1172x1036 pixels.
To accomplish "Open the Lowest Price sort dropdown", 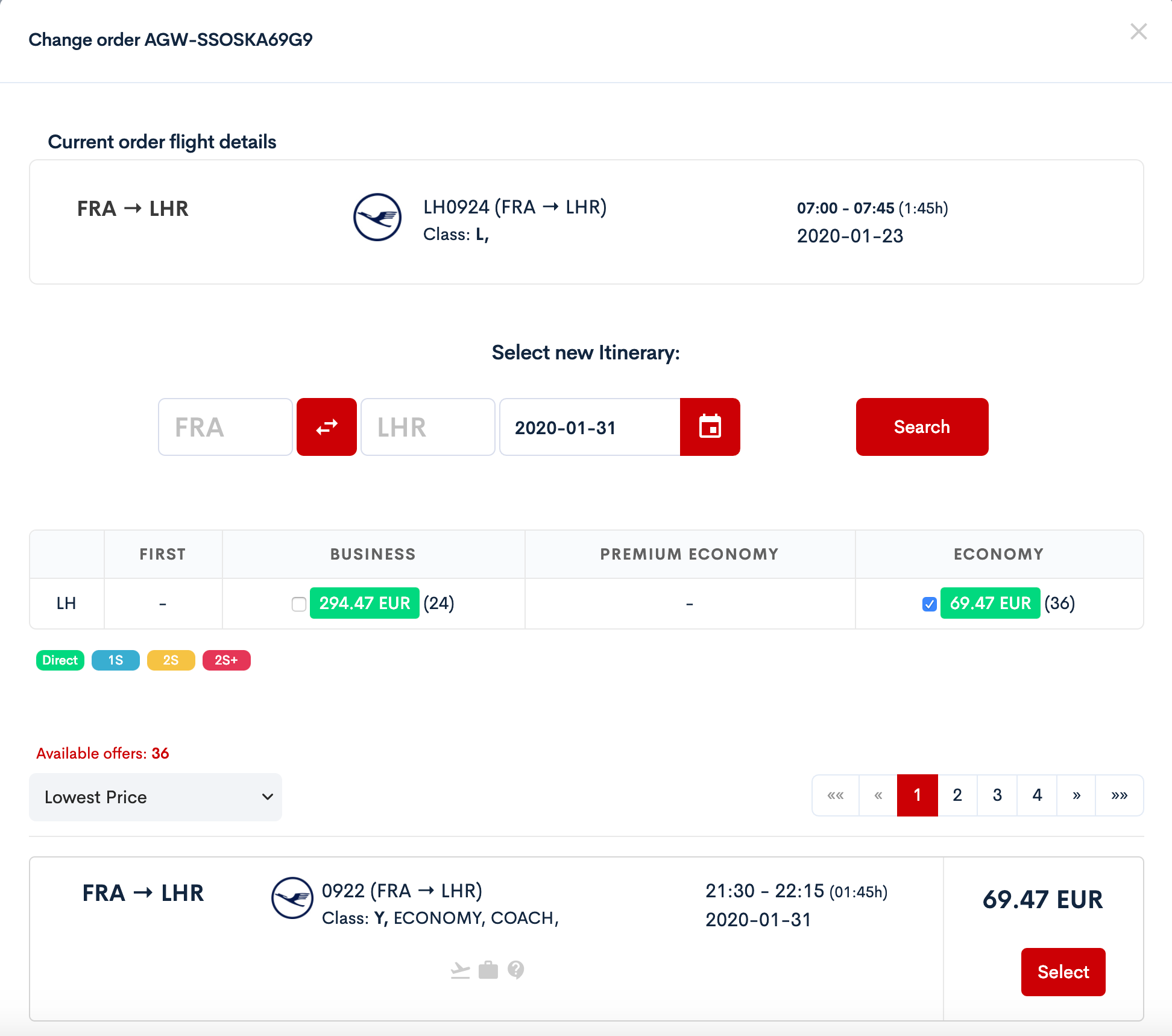I will 156,797.
